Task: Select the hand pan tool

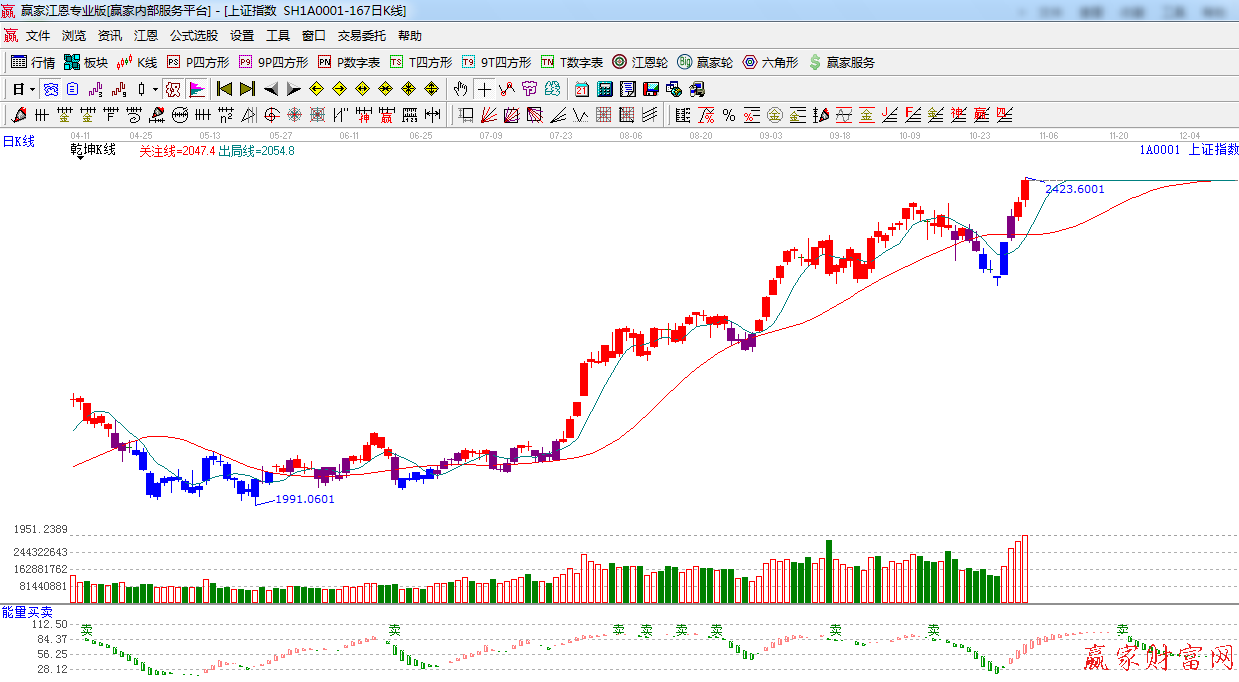Action: coord(460,89)
